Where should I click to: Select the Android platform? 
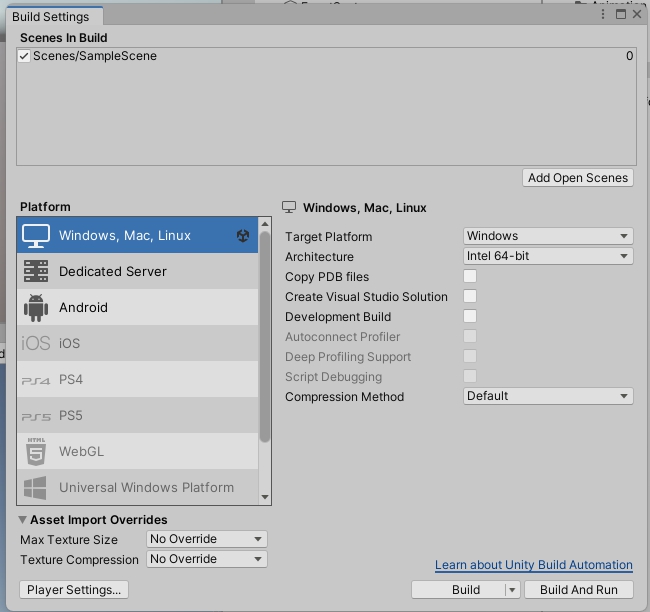137,307
